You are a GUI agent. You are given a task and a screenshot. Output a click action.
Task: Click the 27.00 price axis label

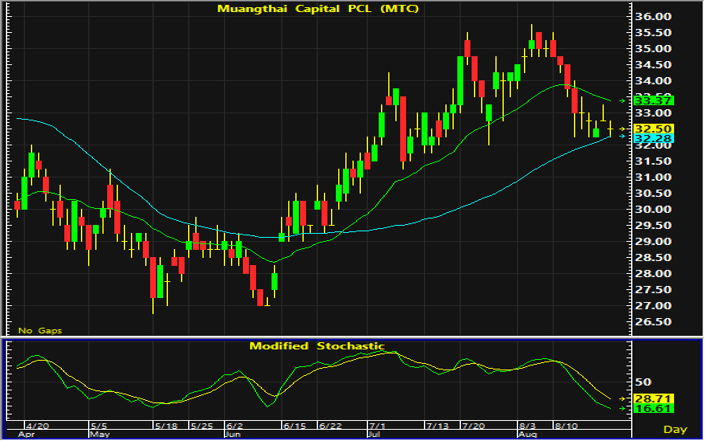(653, 306)
